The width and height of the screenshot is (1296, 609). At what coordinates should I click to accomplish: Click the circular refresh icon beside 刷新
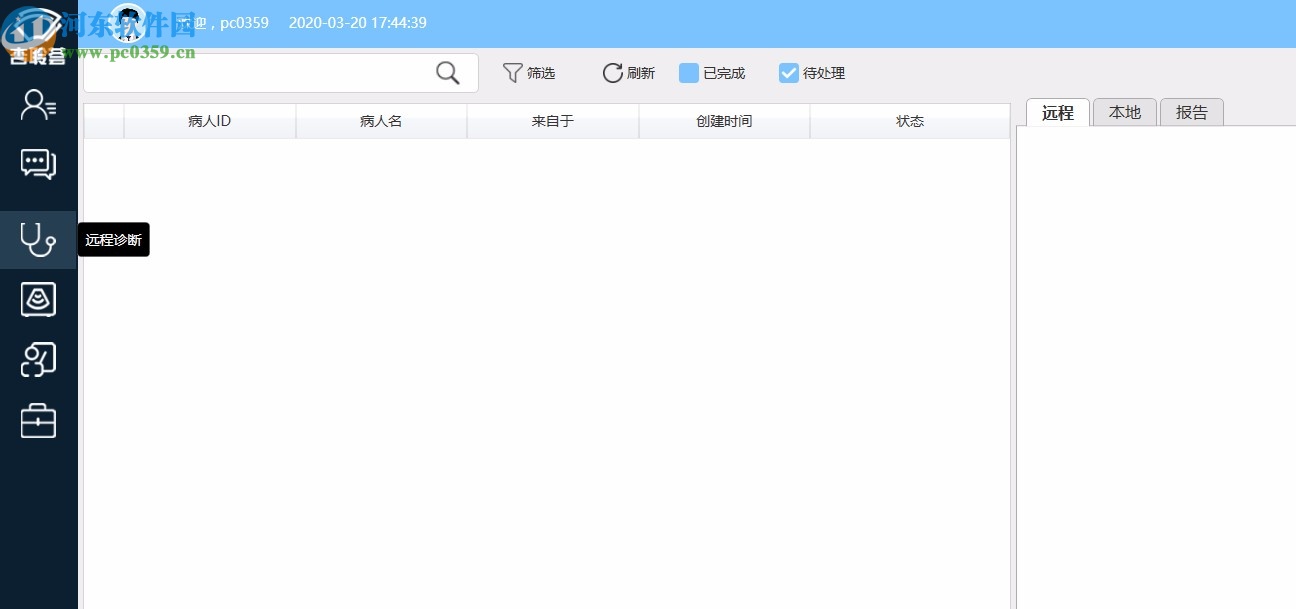pos(611,72)
